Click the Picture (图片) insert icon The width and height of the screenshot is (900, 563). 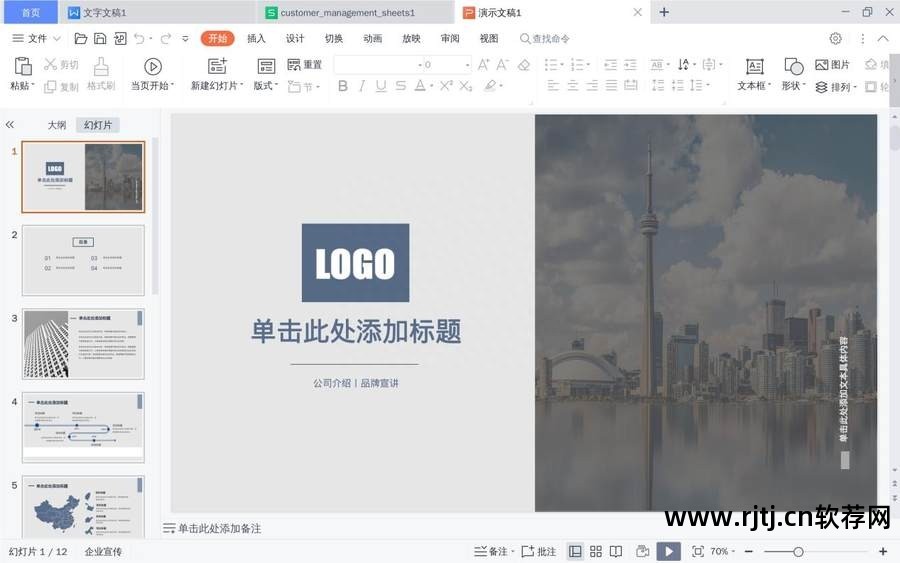click(x=822, y=65)
